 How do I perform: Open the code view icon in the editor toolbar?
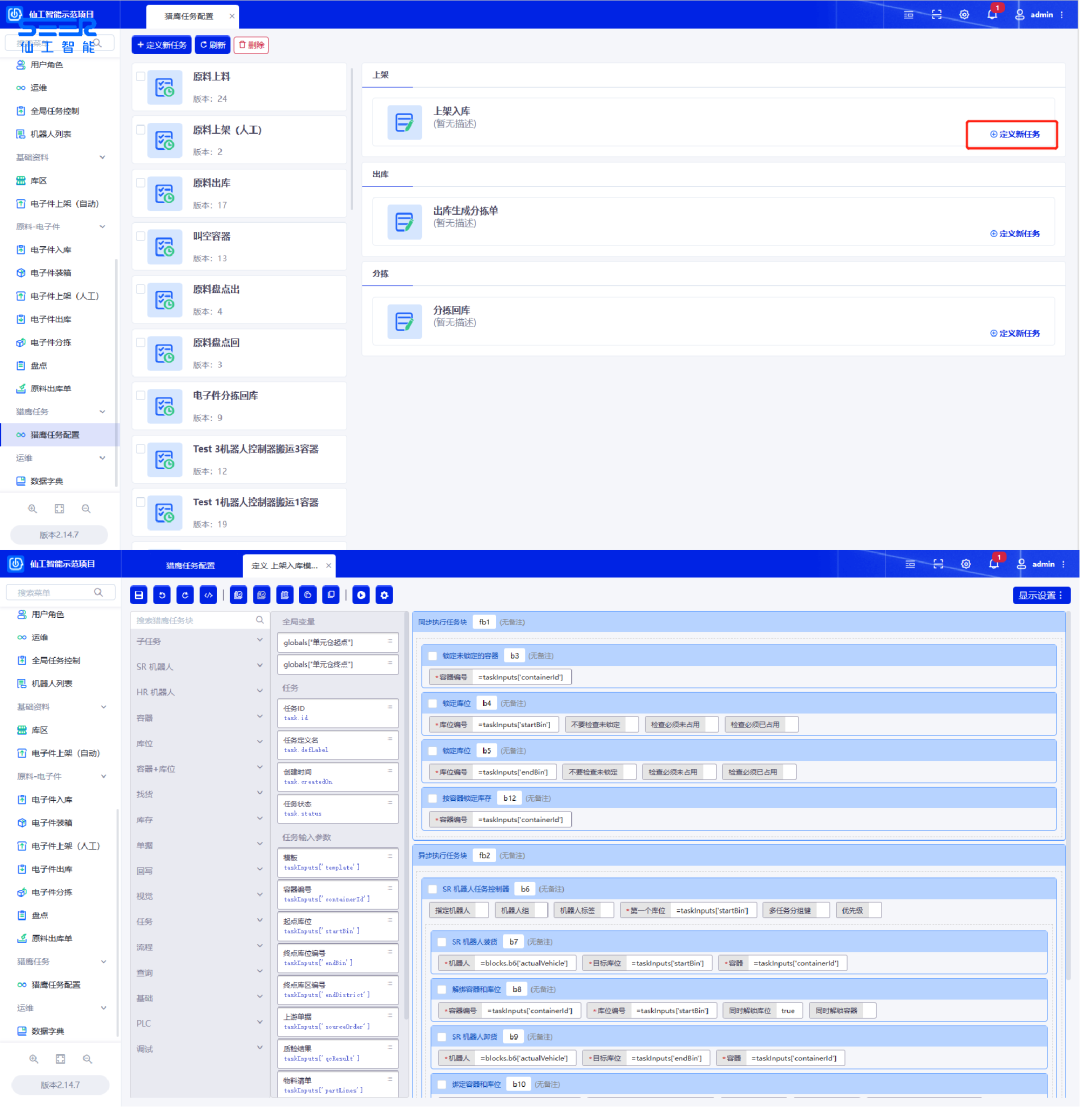pyautogui.click(x=208, y=595)
